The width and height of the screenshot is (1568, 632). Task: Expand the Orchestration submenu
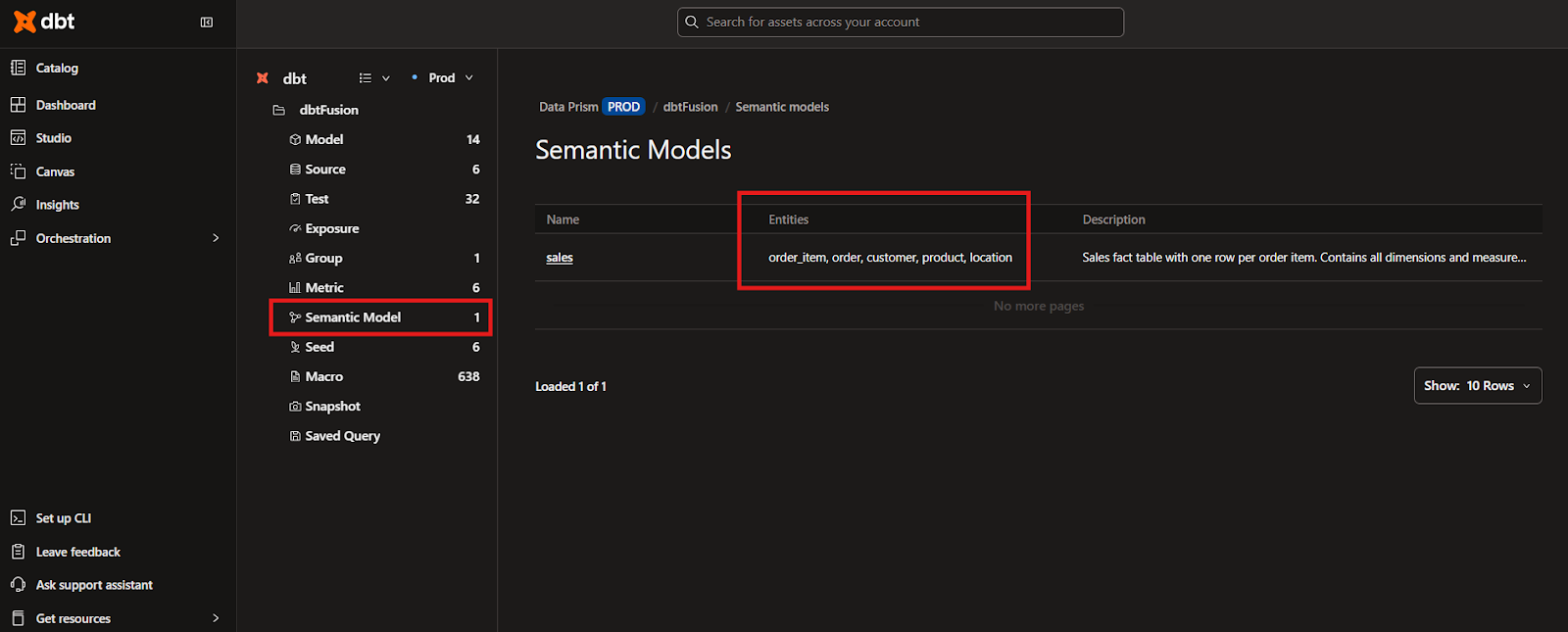[x=215, y=238]
